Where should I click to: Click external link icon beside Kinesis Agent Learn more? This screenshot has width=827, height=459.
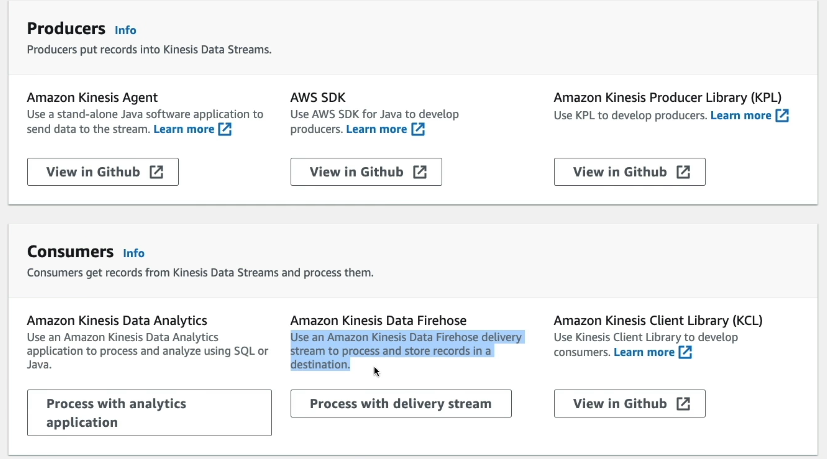[x=225, y=129]
